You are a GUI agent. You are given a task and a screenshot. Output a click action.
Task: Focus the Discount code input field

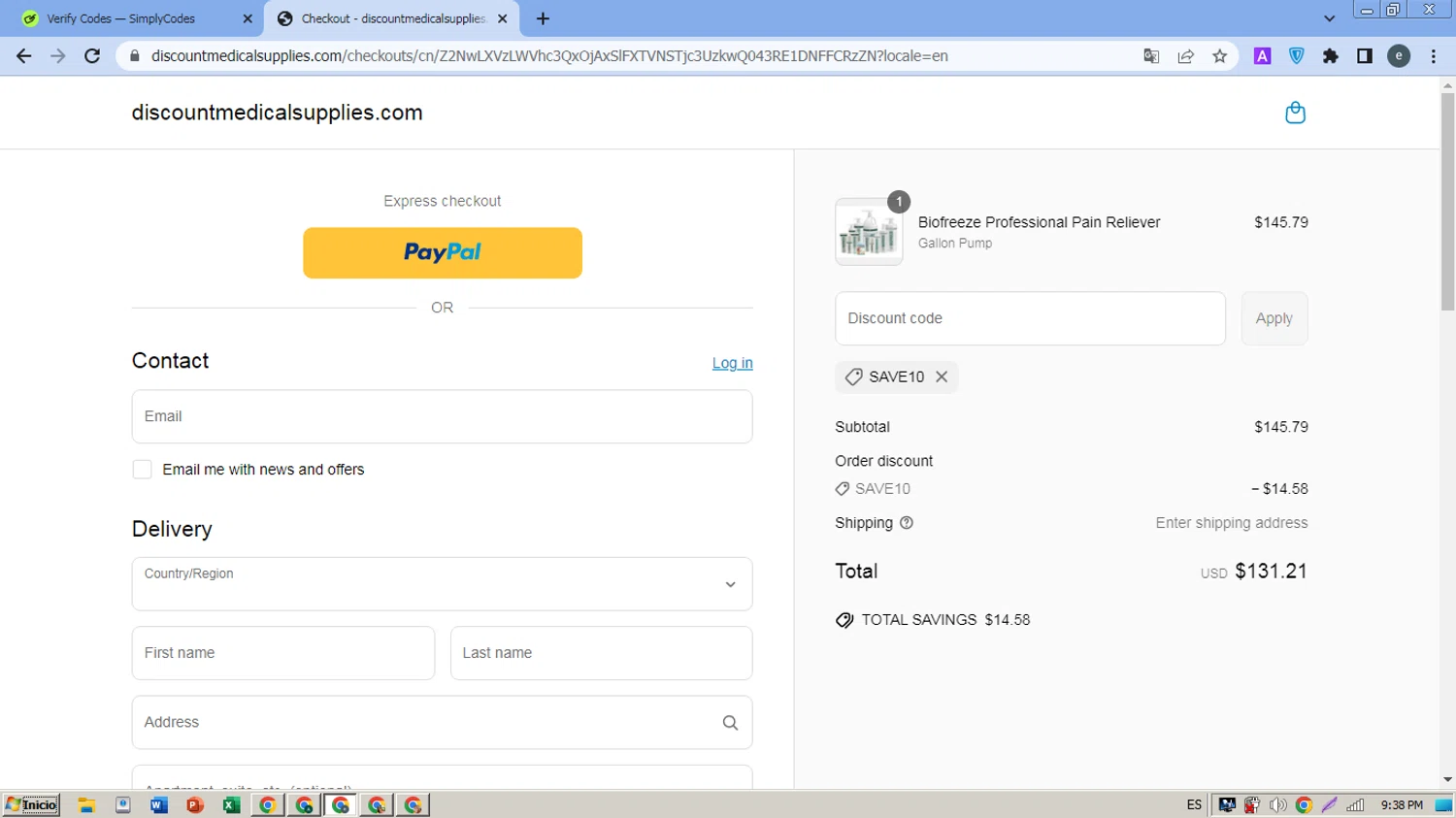[x=1030, y=318]
